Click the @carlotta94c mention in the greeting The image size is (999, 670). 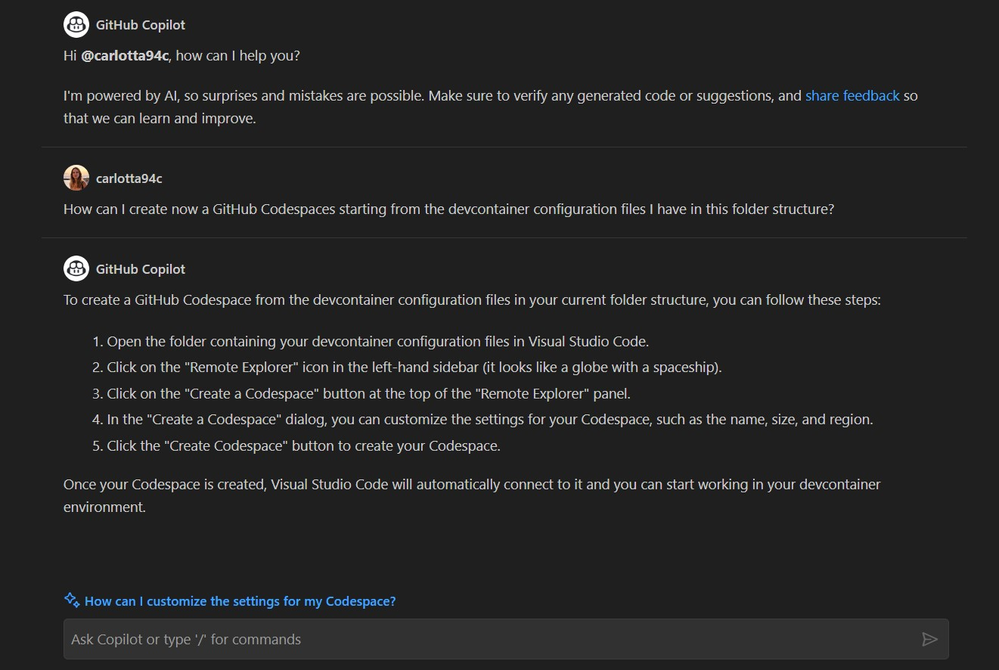click(x=125, y=55)
